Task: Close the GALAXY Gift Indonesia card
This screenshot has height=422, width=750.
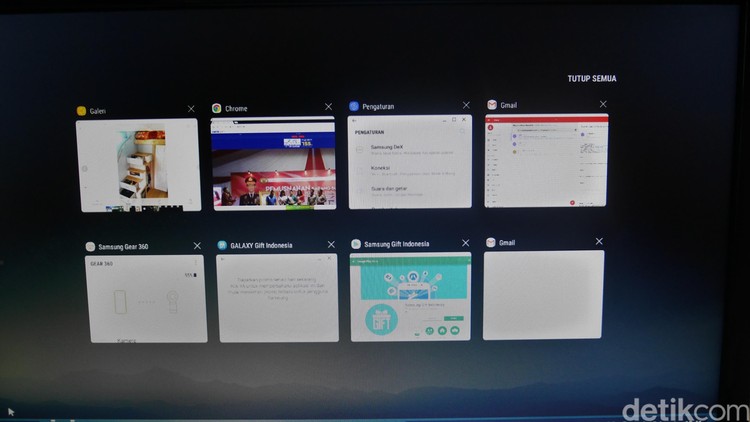Action: tap(331, 244)
